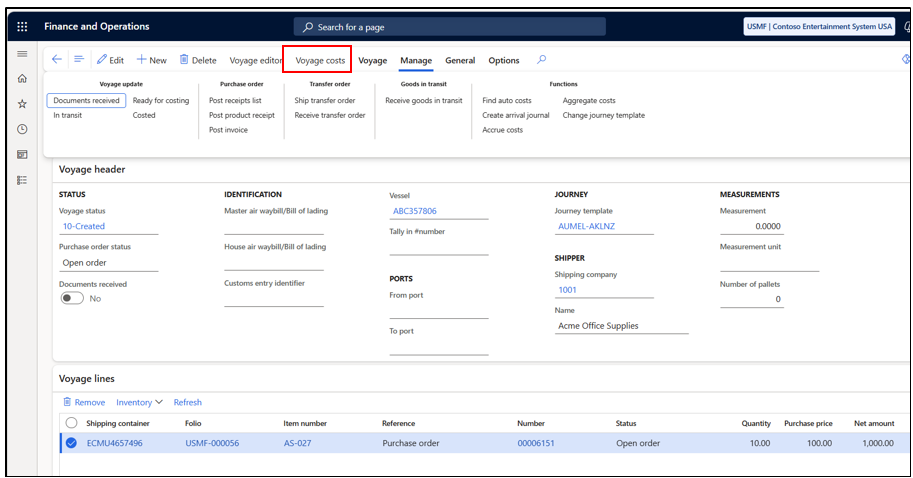Click the Customs entry identifier field
This screenshot has height=478, width=913.
[x=274, y=299]
